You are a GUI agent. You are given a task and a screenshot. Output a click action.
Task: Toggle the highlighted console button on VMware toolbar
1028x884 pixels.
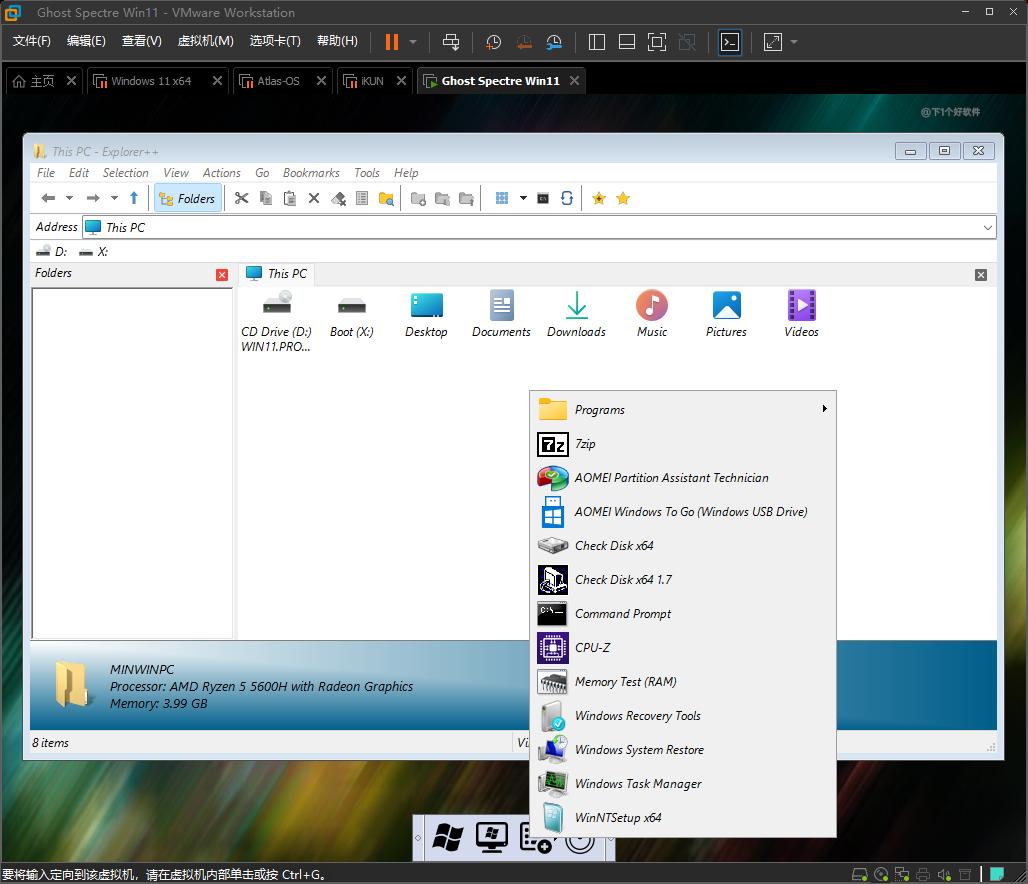coord(729,42)
